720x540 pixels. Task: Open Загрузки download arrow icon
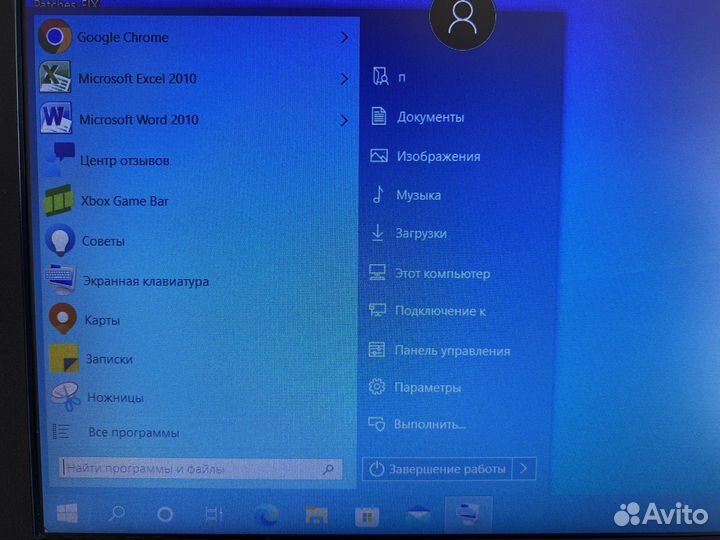(x=377, y=233)
